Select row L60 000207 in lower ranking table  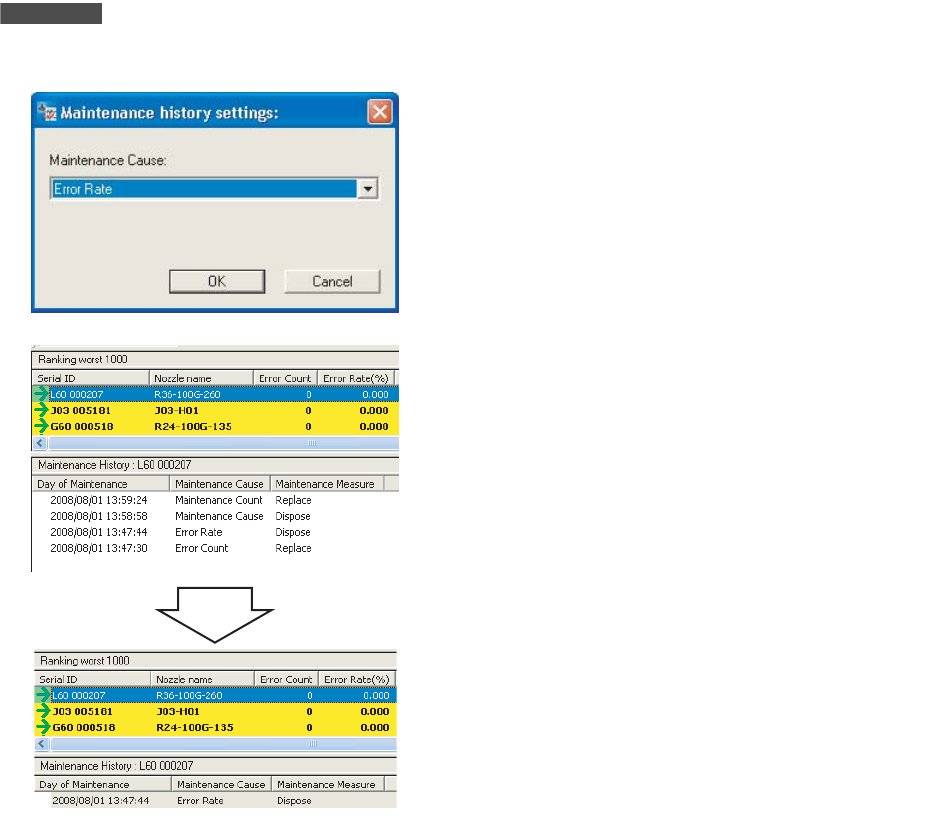coord(216,695)
